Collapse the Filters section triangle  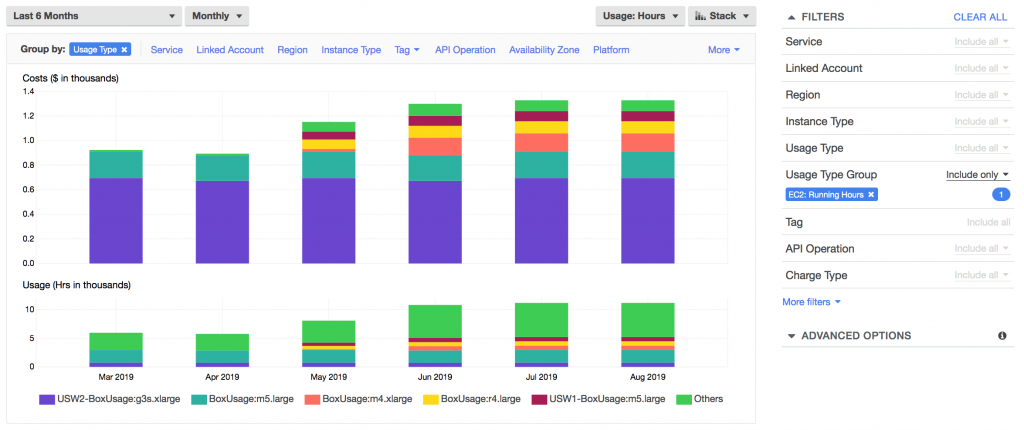pyautogui.click(x=791, y=17)
